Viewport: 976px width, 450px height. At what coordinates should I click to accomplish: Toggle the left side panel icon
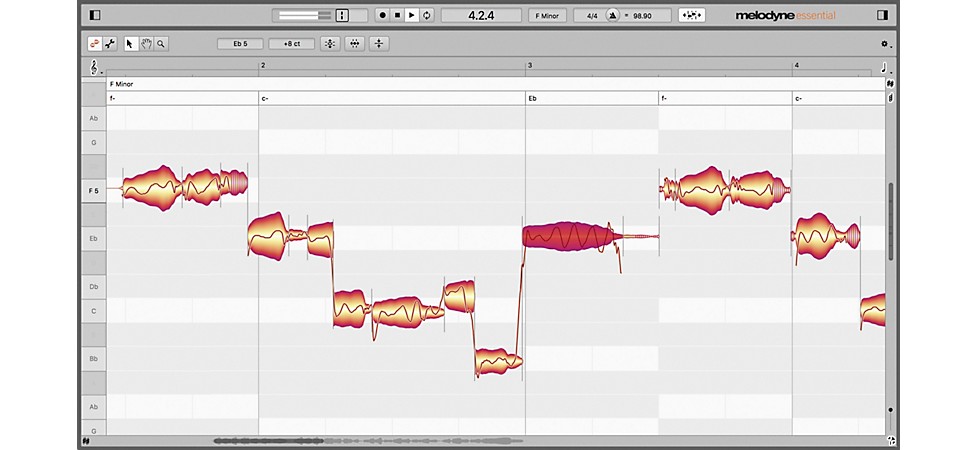point(95,15)
